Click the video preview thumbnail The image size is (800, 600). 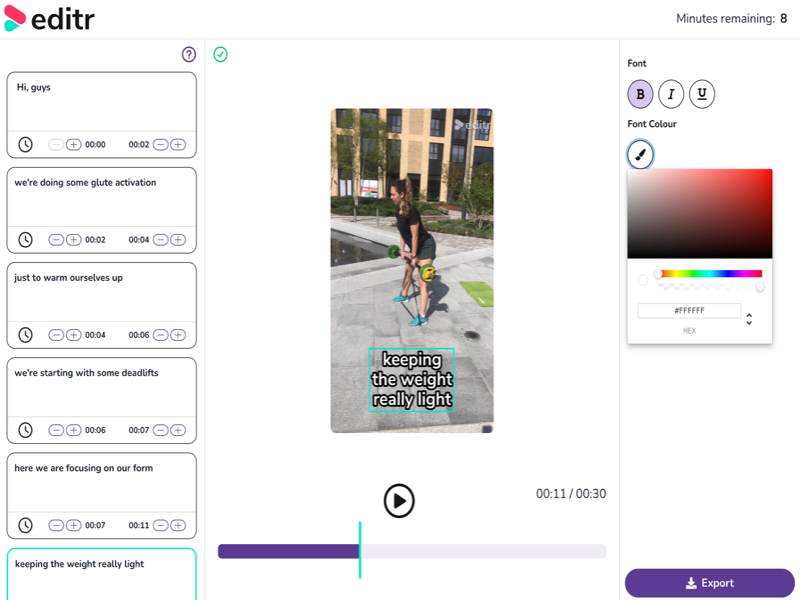pyautogui.click(x=412, y=270)
